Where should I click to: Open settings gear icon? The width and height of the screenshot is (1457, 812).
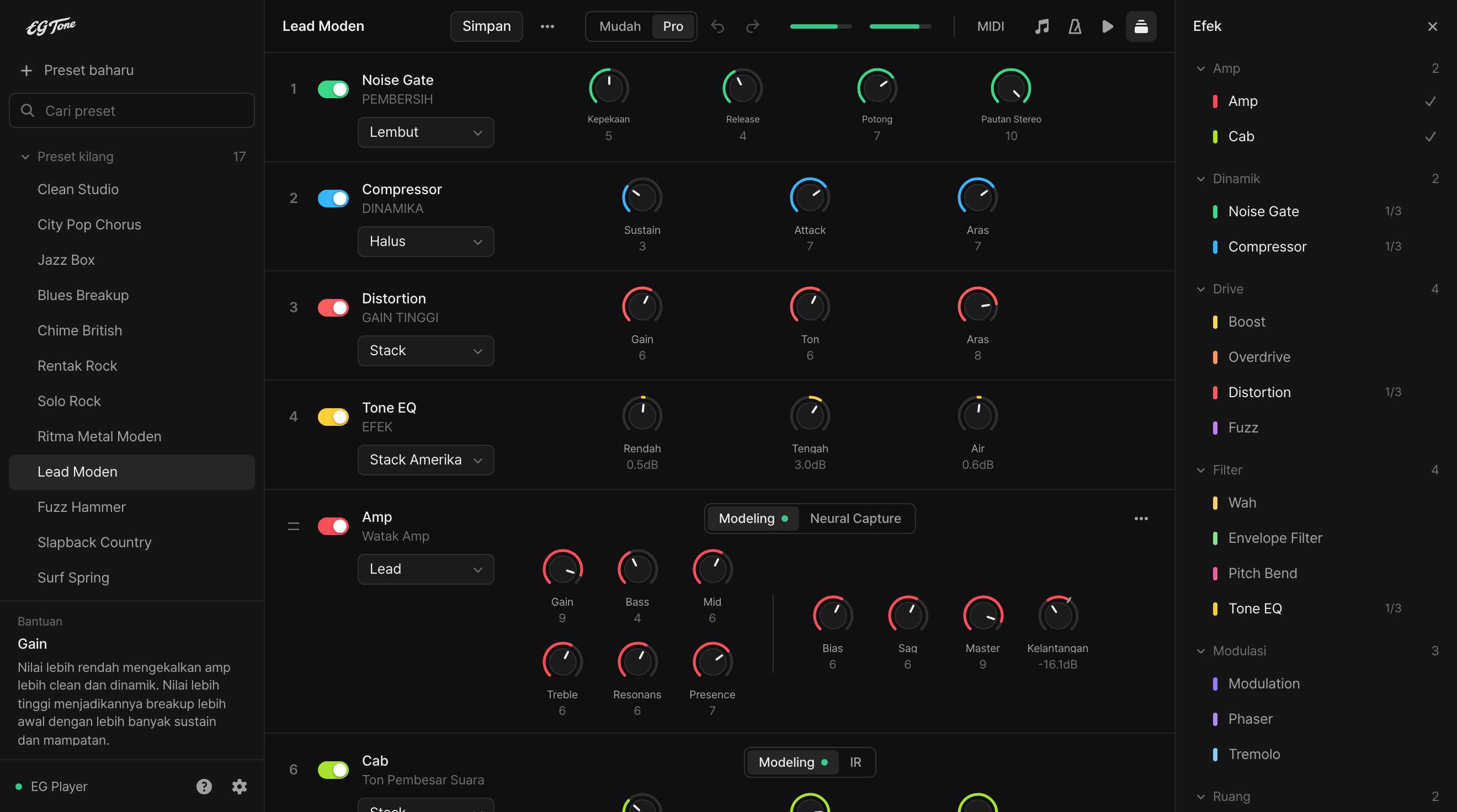(240, 786)
